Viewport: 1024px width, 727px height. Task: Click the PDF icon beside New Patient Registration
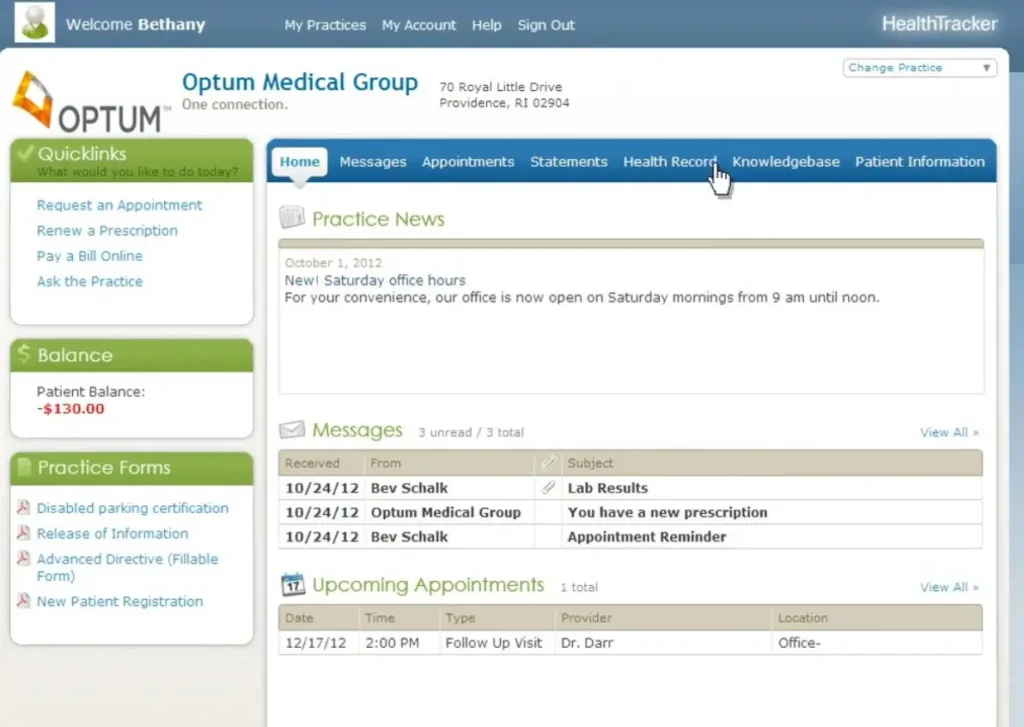point(26,601)
